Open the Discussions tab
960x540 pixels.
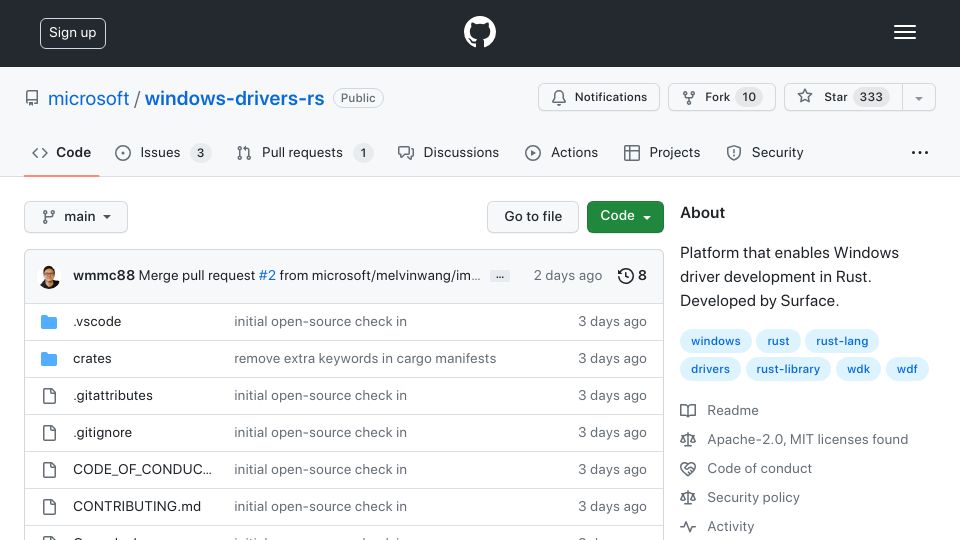click(x=448, y=152)
